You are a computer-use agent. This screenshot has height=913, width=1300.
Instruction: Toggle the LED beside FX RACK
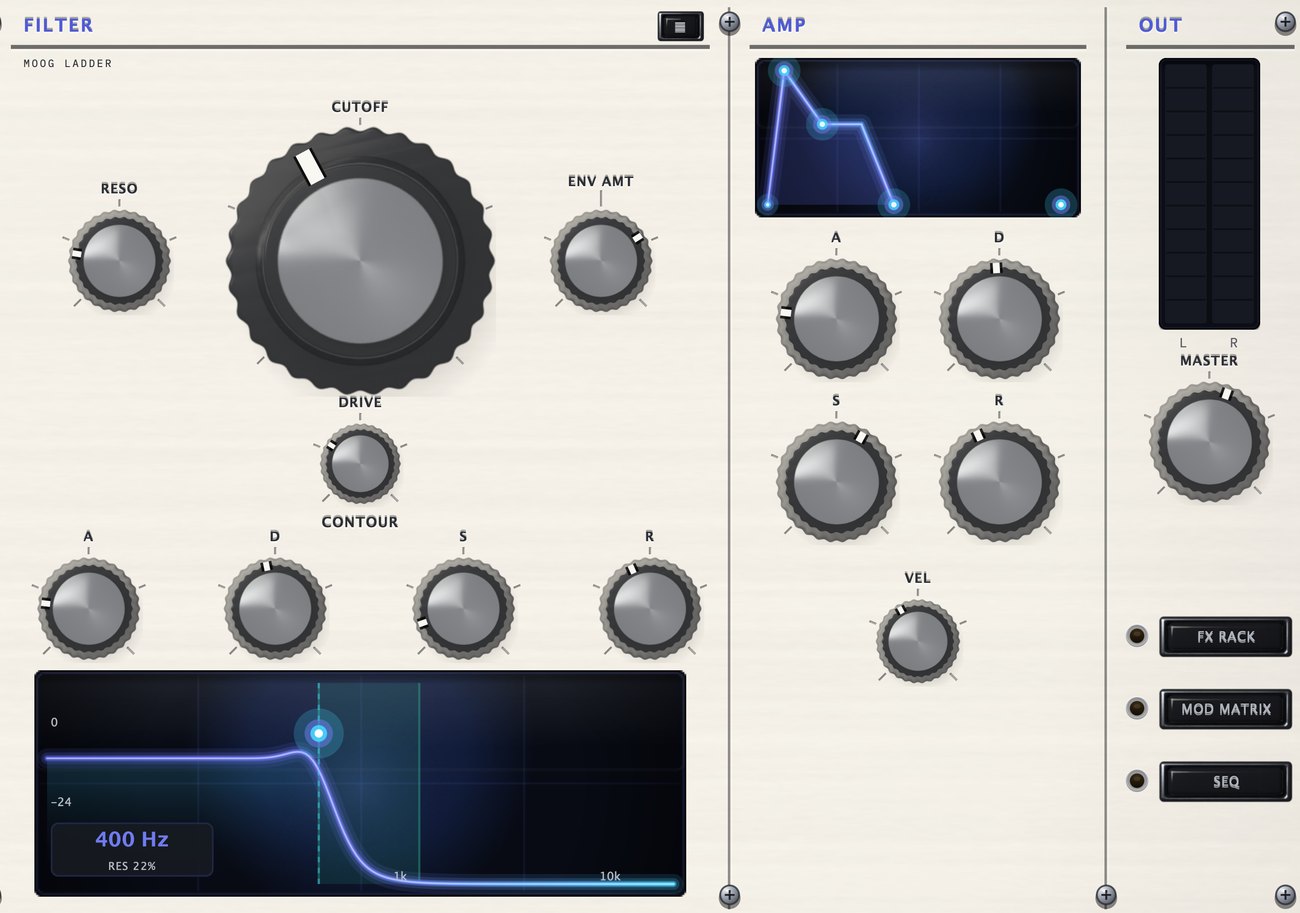click(x=1137, y=636)
